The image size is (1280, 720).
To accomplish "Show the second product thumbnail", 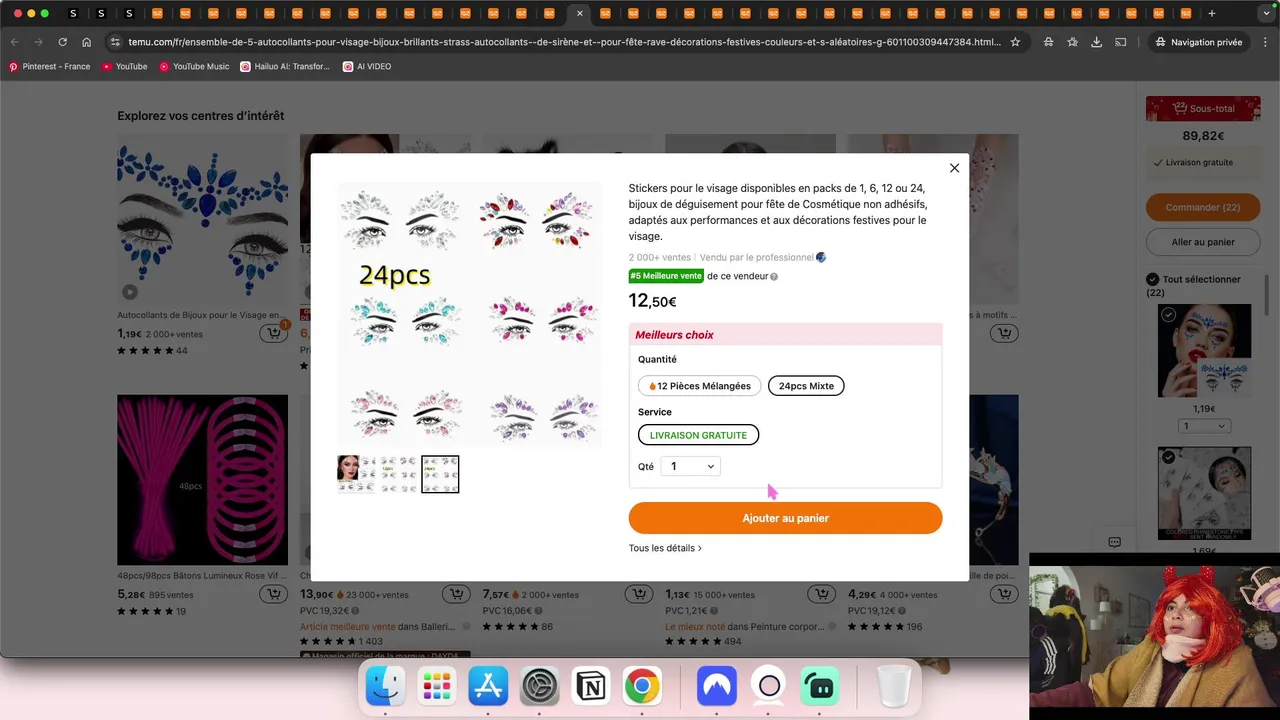I will click(398, 474).
